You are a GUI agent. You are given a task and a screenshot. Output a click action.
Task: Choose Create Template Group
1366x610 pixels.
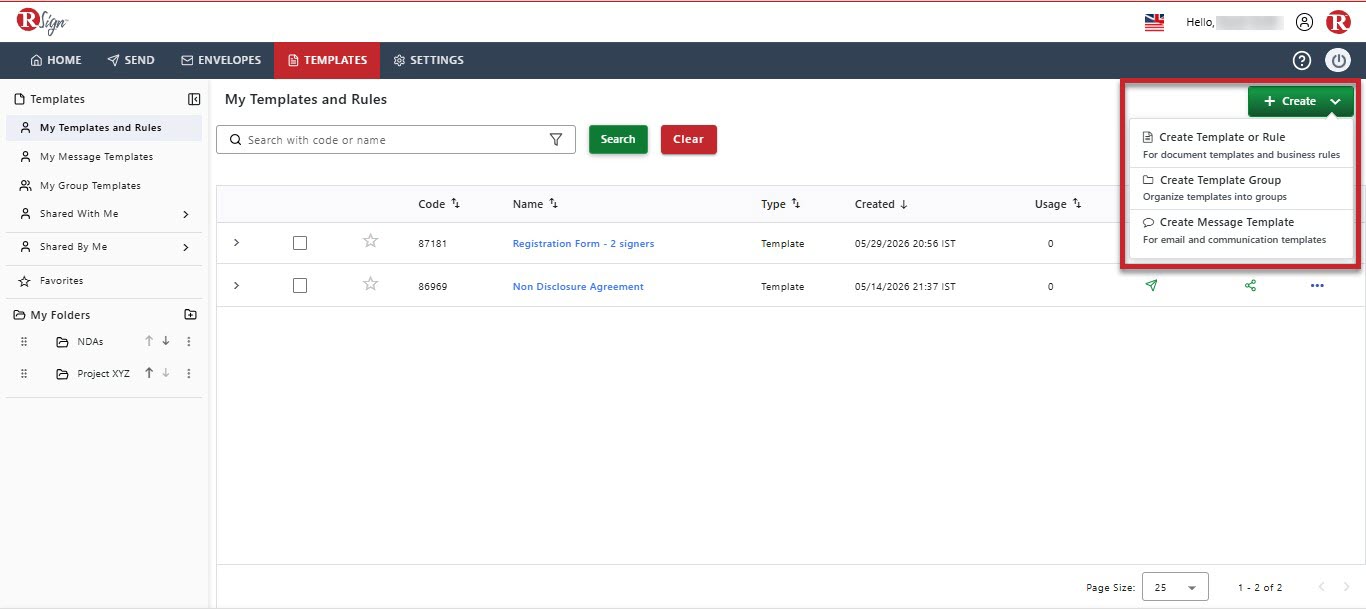(1242, 188)
